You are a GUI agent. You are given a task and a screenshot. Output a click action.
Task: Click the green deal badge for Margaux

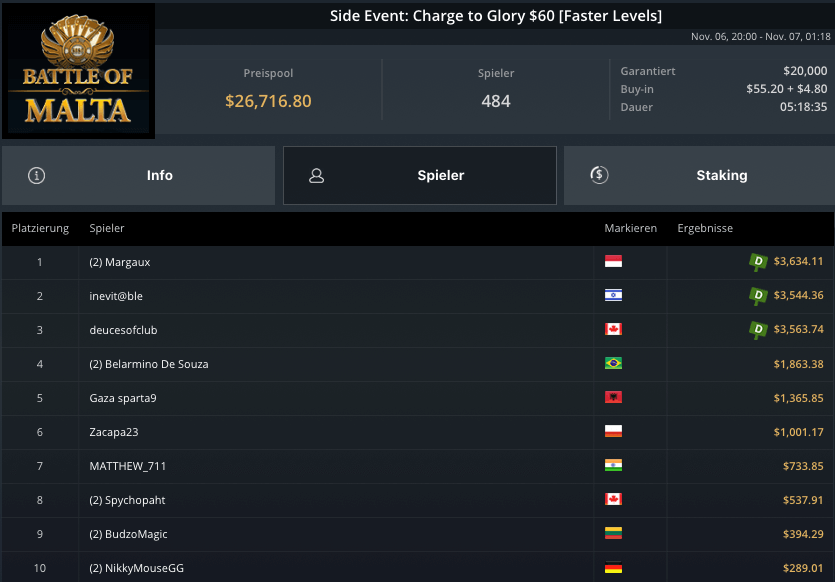point(758,262)
